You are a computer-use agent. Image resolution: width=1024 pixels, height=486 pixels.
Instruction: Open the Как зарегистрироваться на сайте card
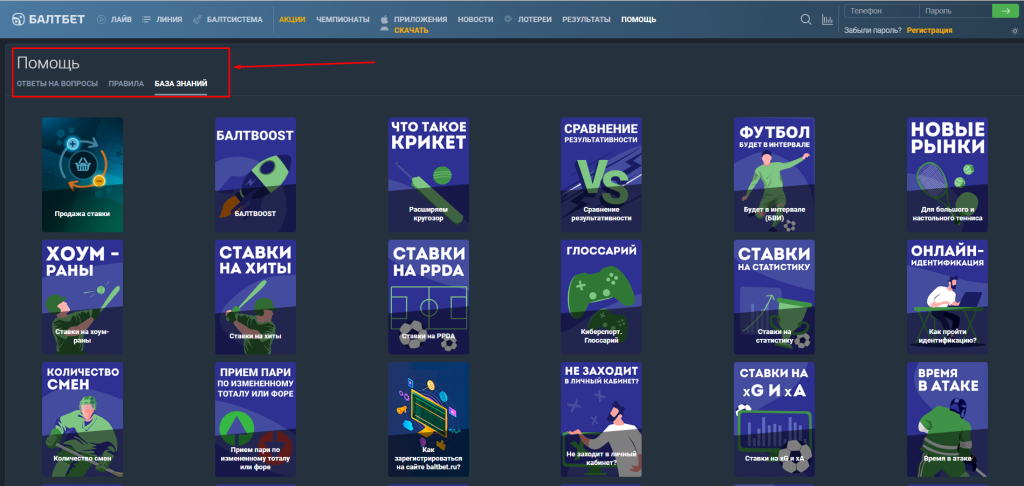tap(428, 419)
